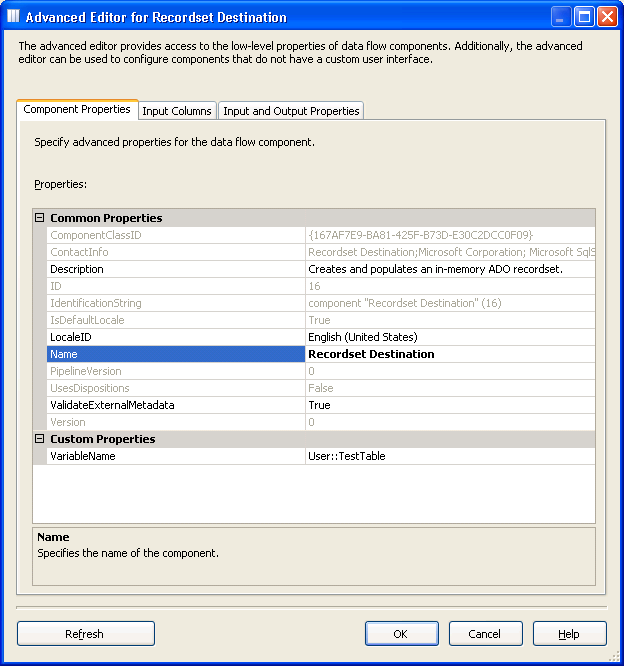The height and width of the screenshot is (666, 624).
Task: Open the ValidateExternalMetadata True value
Action: tap(450, 405)
